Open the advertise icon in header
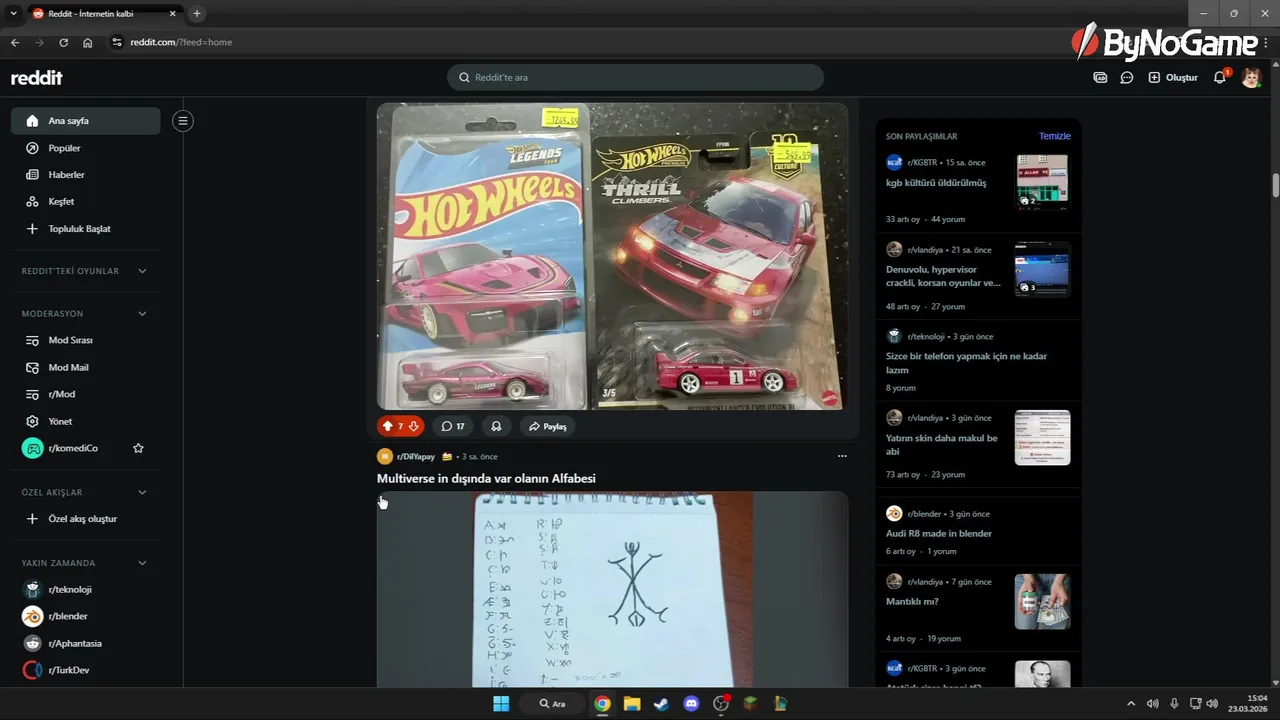Image resolution: width=1280 pixels, height=720 pixels. coord(1100,77)
